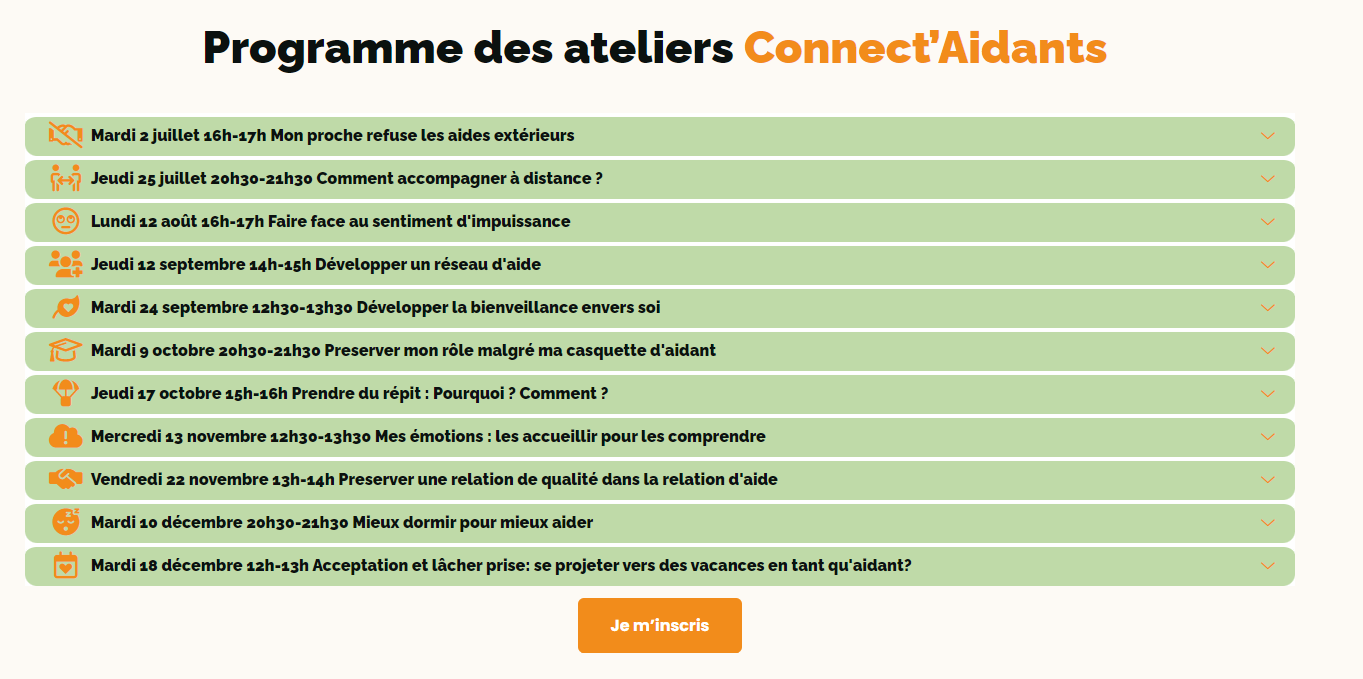Open the Mieux dormir pour mieux aider row
The image size is (1363, 679).
pyautogui.click(x=660, y=523)
